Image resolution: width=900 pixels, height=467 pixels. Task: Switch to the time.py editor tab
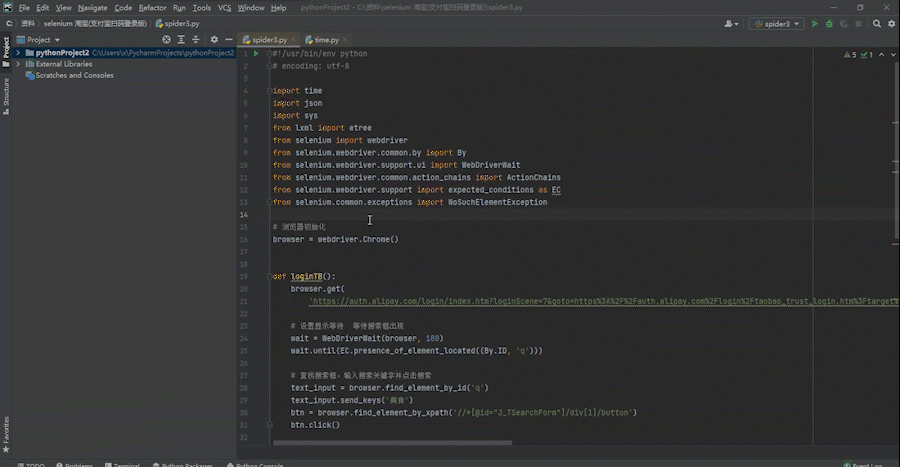tap(325, 40)
